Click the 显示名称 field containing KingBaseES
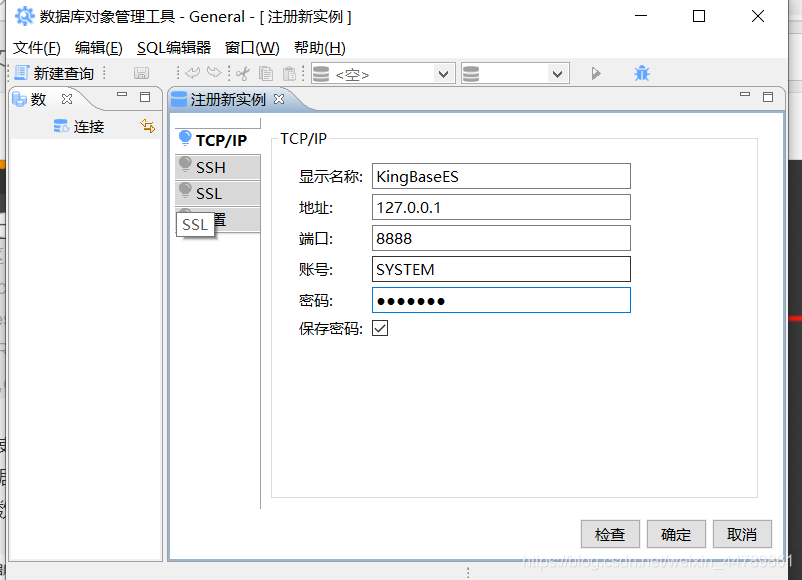Screen dimensions: 802x580 coord(501,176)
